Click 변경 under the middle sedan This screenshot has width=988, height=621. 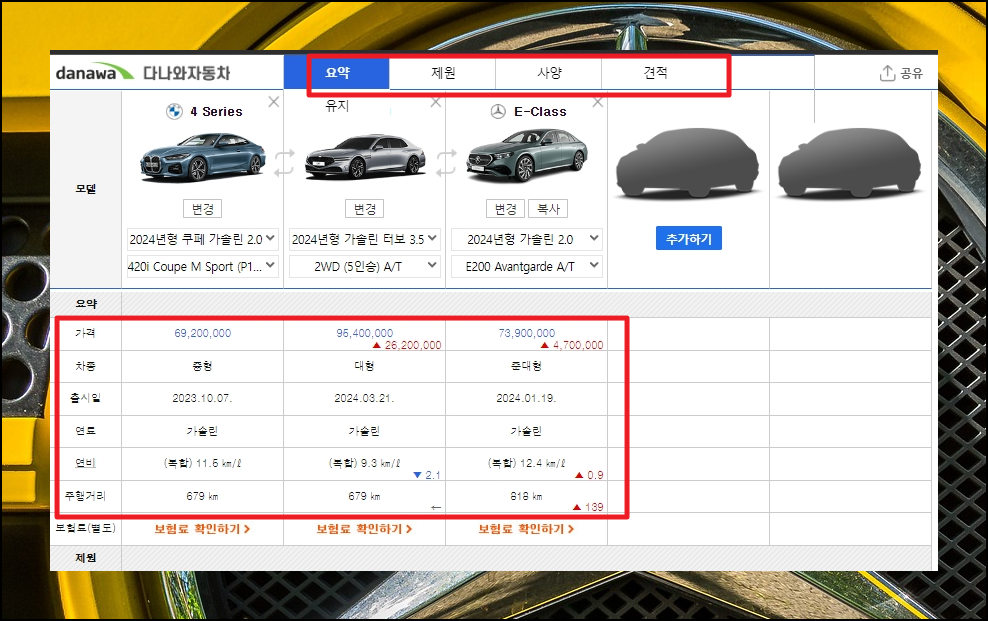[364, 208]
